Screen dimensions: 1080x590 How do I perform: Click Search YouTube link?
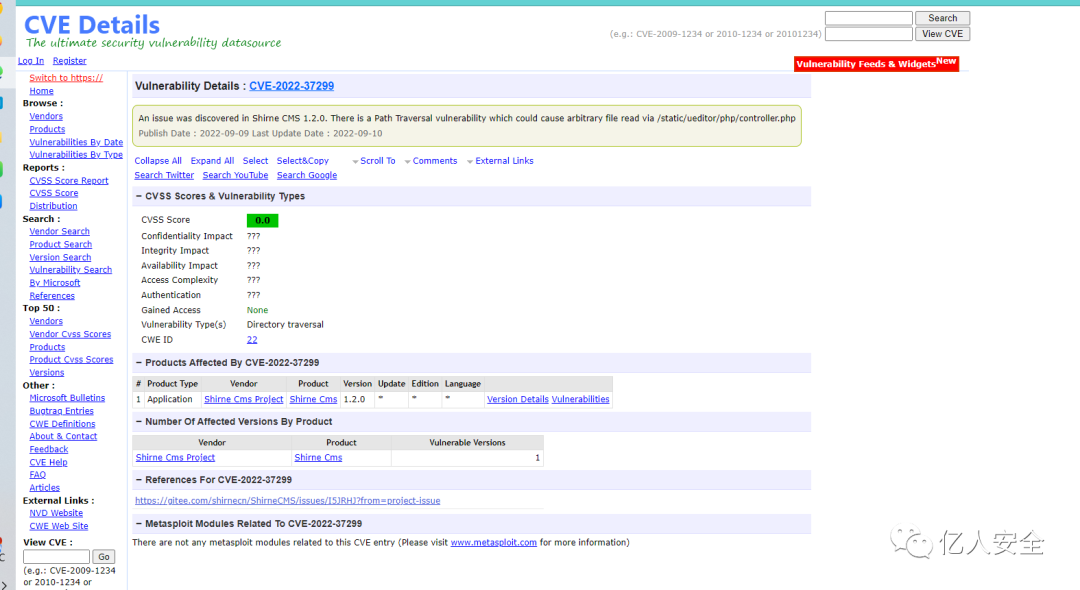pos(236,176)
